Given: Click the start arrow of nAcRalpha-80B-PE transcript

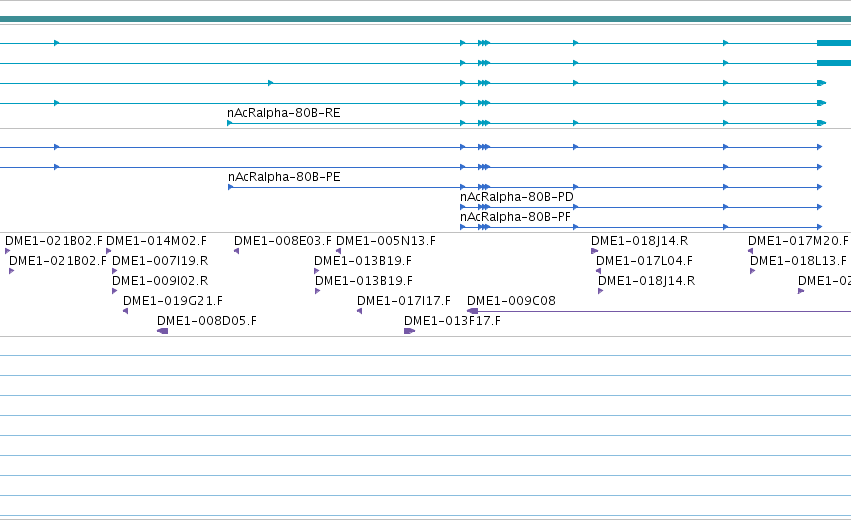Looking at the screenshot, I should coord(231,187).
